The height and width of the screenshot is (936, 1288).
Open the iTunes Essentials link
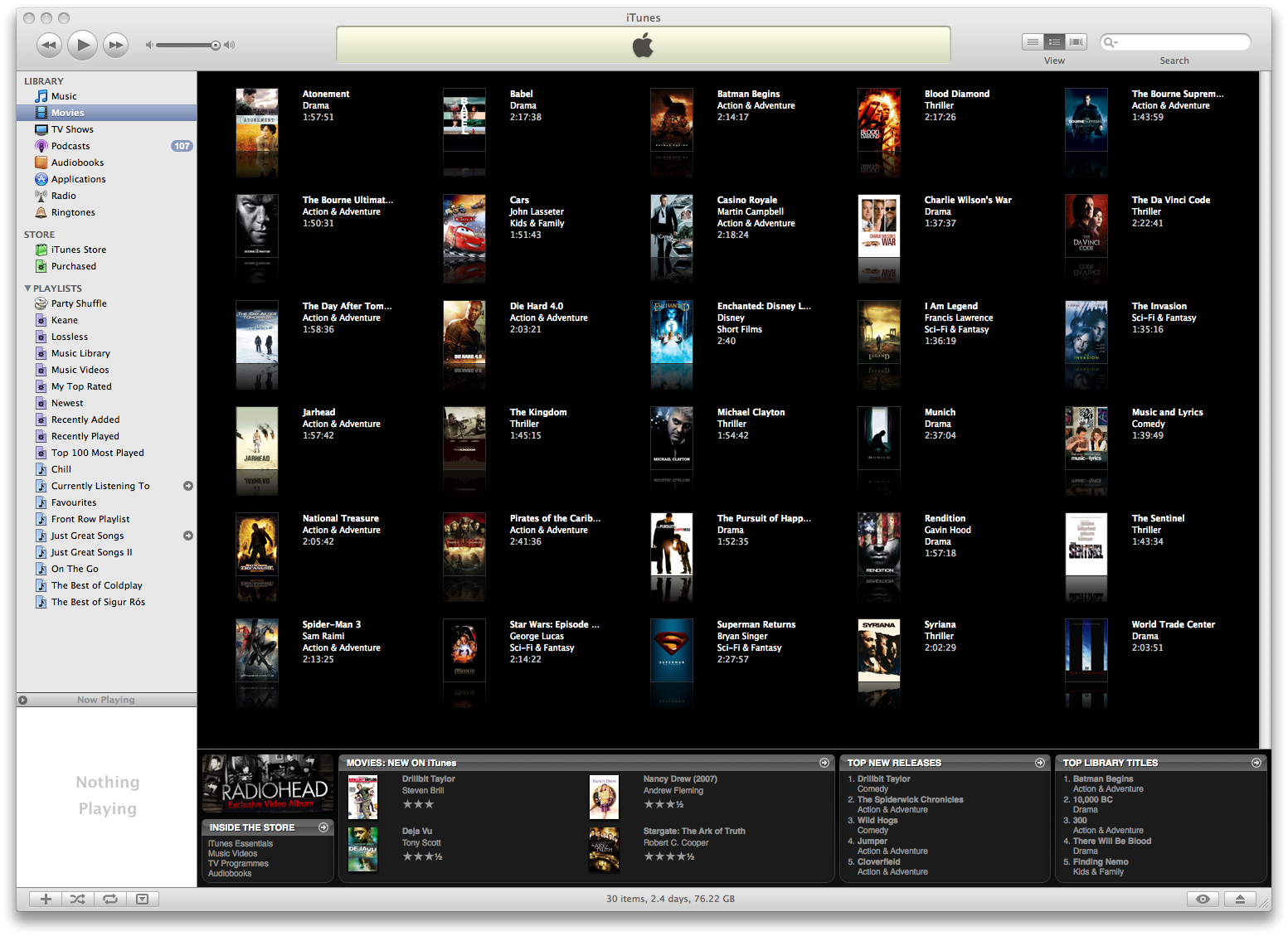pos(241,844)
